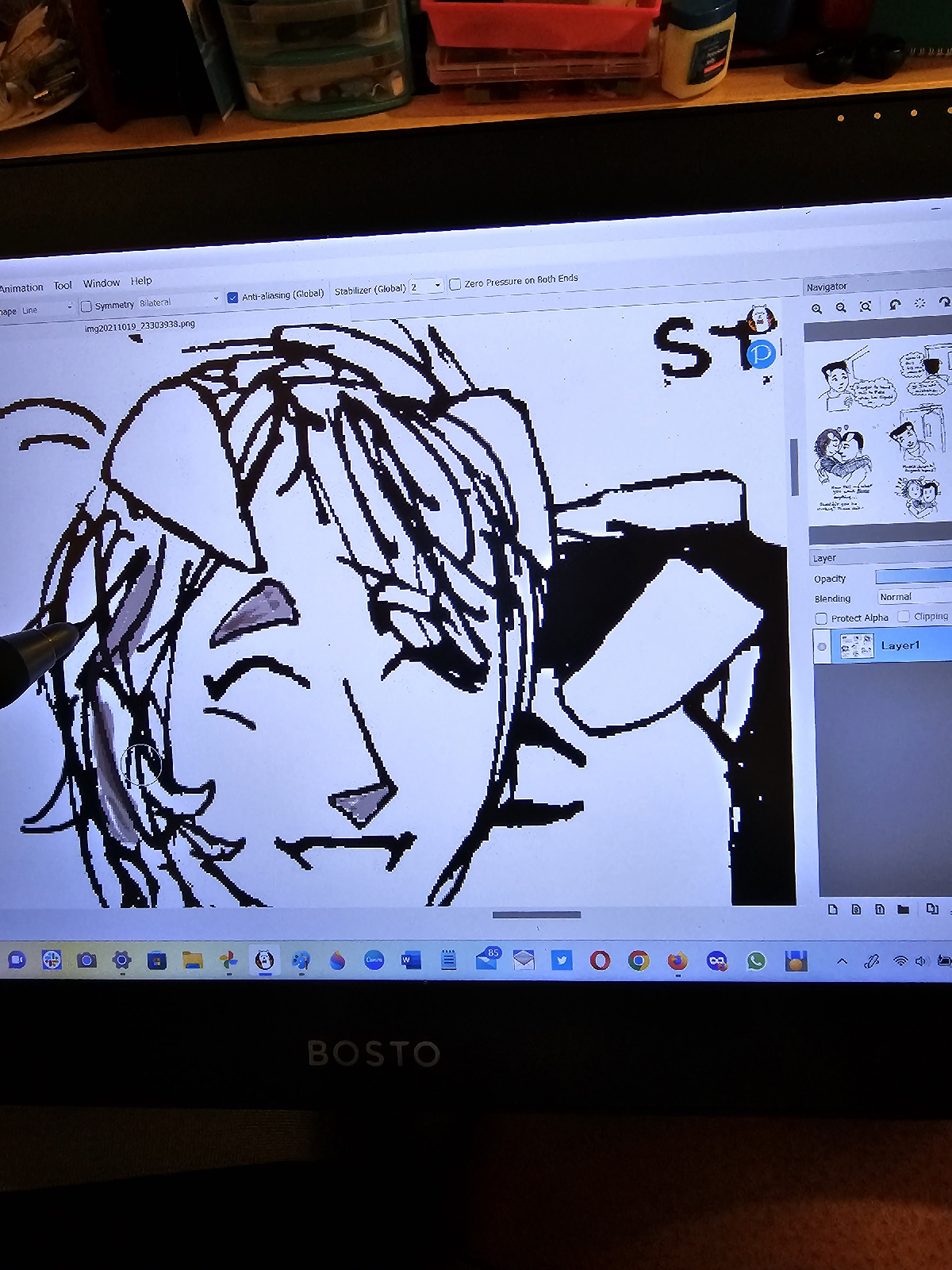Select the Layer1 name text

click(x=900, y=645)
